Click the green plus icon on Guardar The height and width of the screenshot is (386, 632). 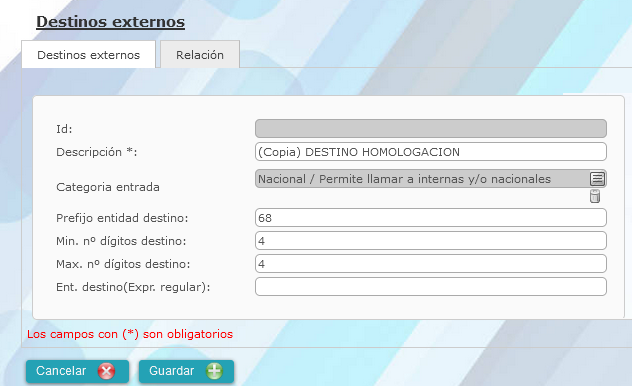pos(214,371)
